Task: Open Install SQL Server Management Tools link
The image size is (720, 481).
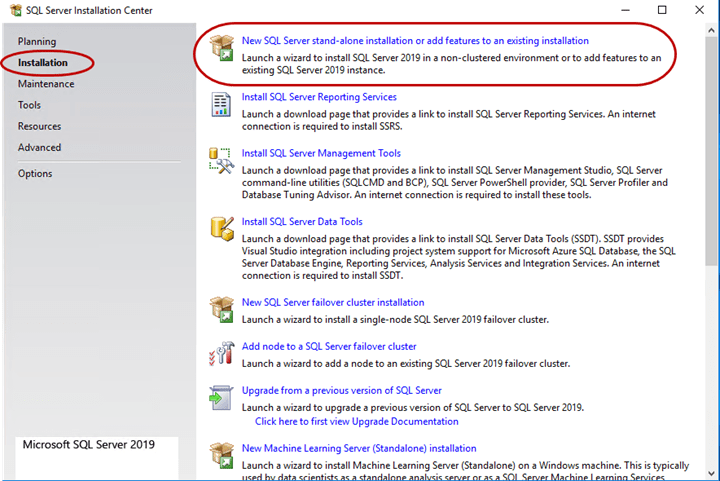Action: click(x=321, y=153)
